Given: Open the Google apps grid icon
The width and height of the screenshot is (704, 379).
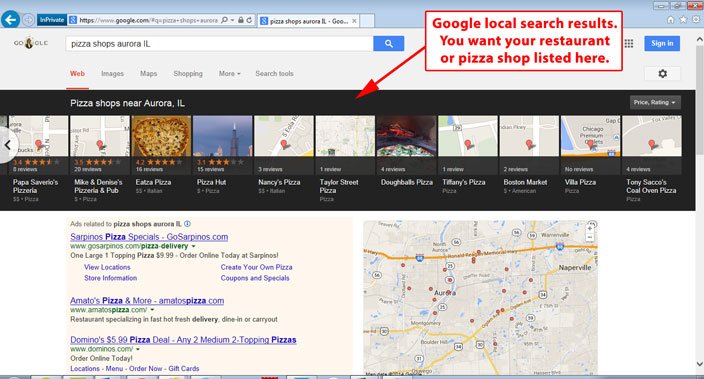Looking at the screenshot, I should (x=629, y=44).
